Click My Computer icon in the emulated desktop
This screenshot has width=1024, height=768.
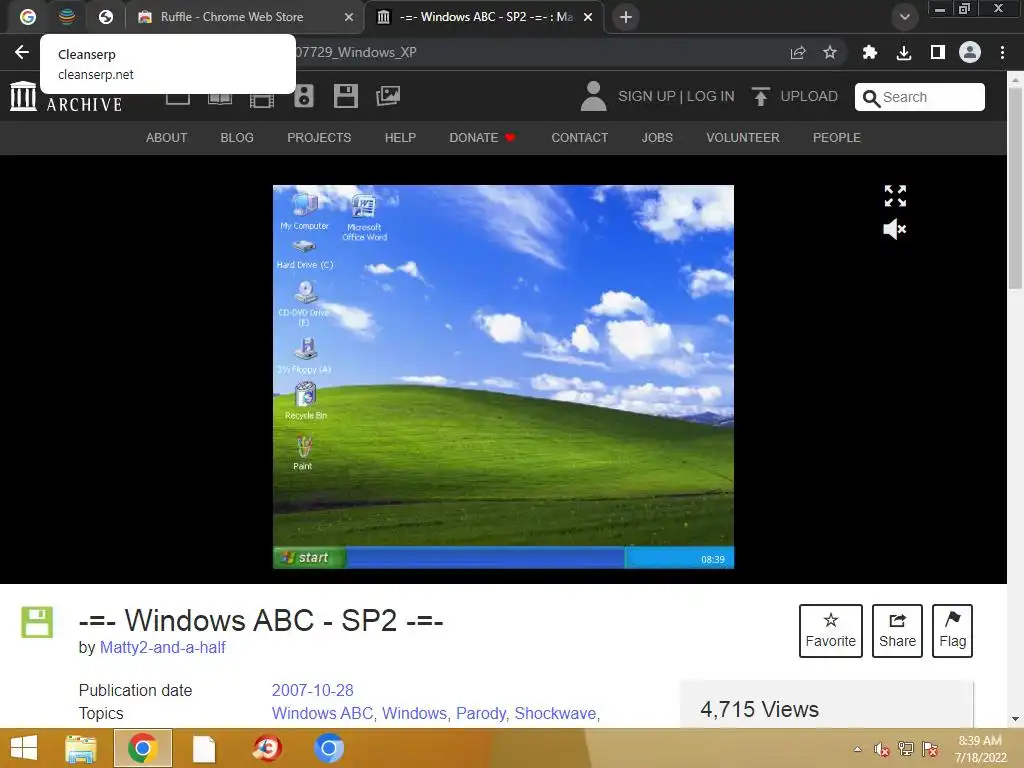(x=304, y=211)
